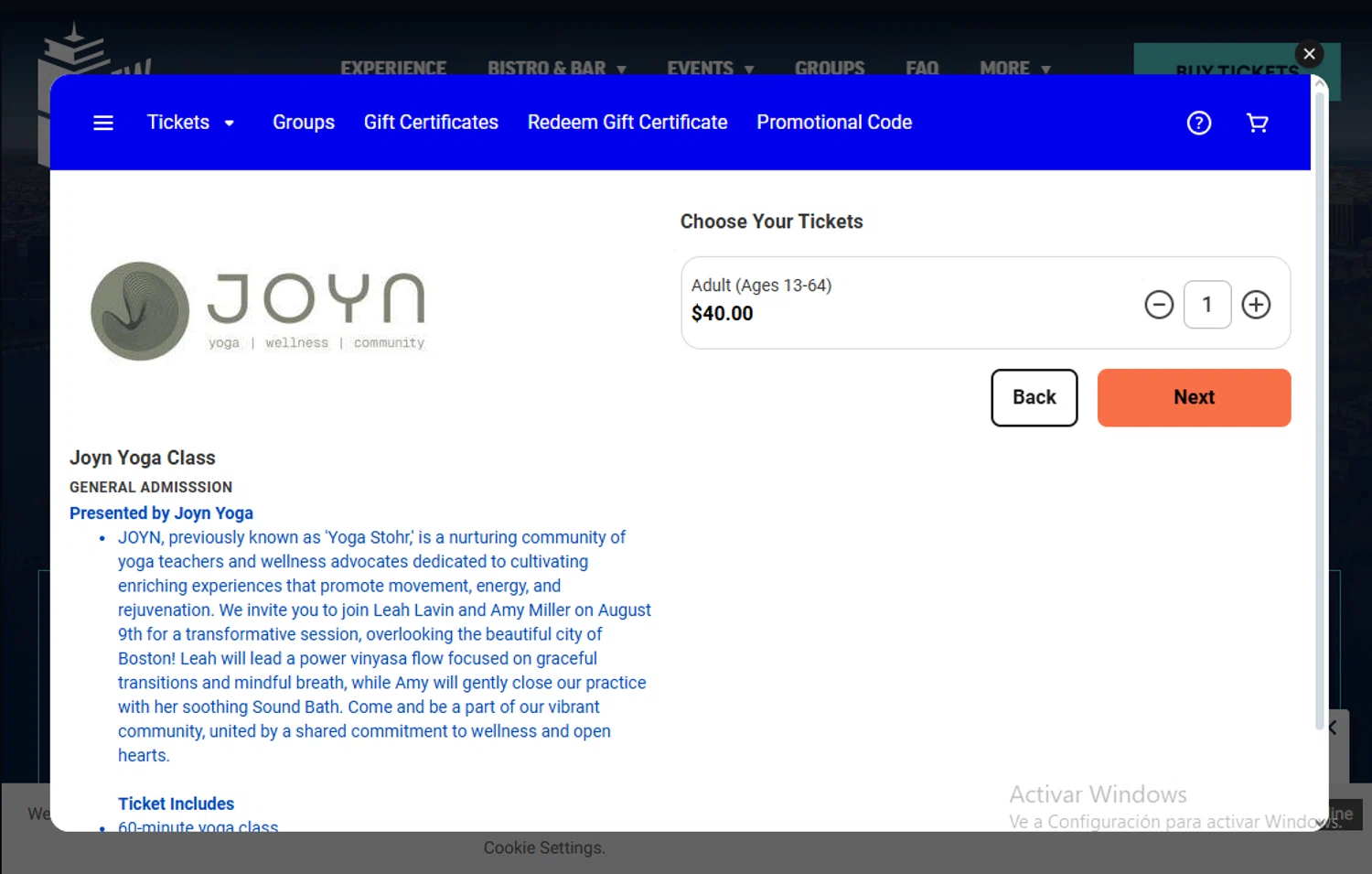This screenshot has height=874, width=1372.
Task: Click the 'Ticket Includes' heading
Action: (x=176, y=804)
